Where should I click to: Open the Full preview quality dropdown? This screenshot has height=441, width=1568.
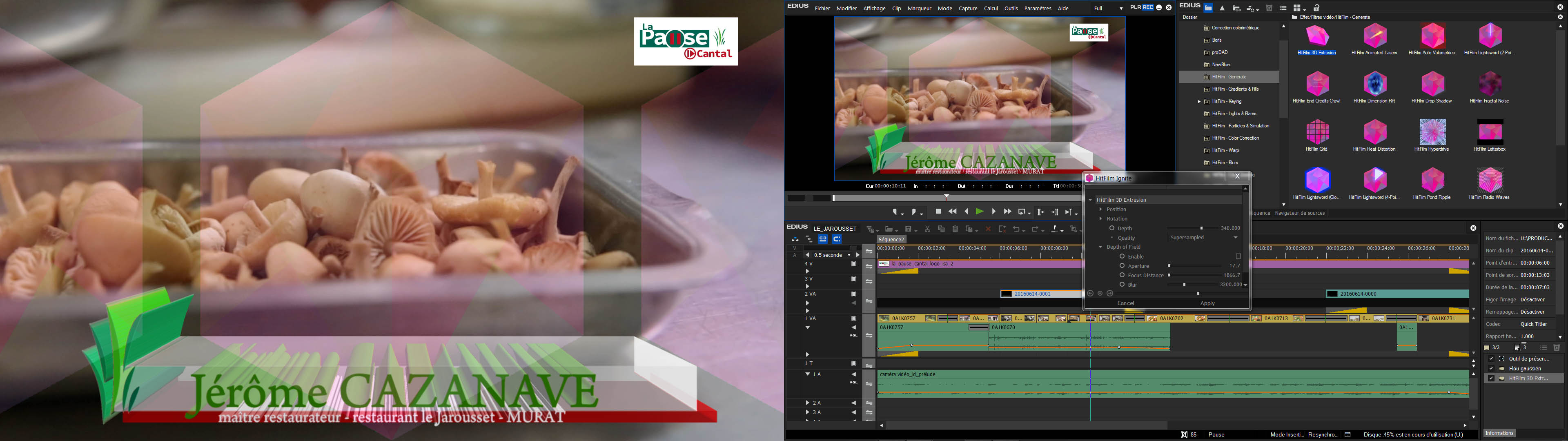tap(1108, 9)
